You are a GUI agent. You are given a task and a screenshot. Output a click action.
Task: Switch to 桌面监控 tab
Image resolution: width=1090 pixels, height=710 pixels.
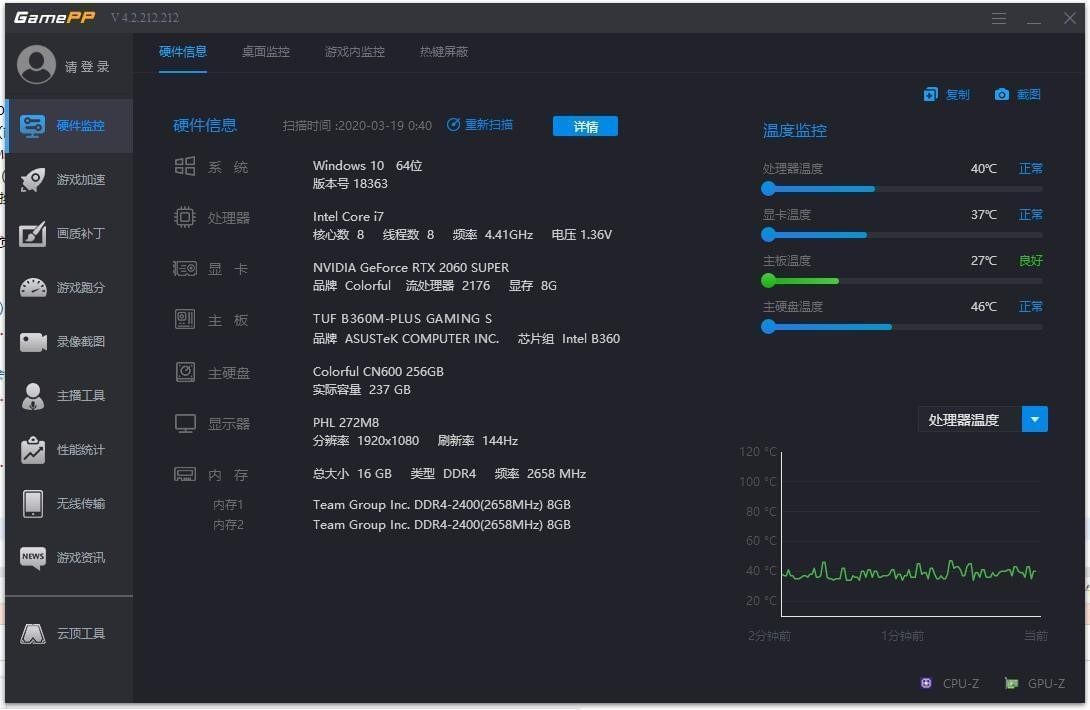[266, 51]
